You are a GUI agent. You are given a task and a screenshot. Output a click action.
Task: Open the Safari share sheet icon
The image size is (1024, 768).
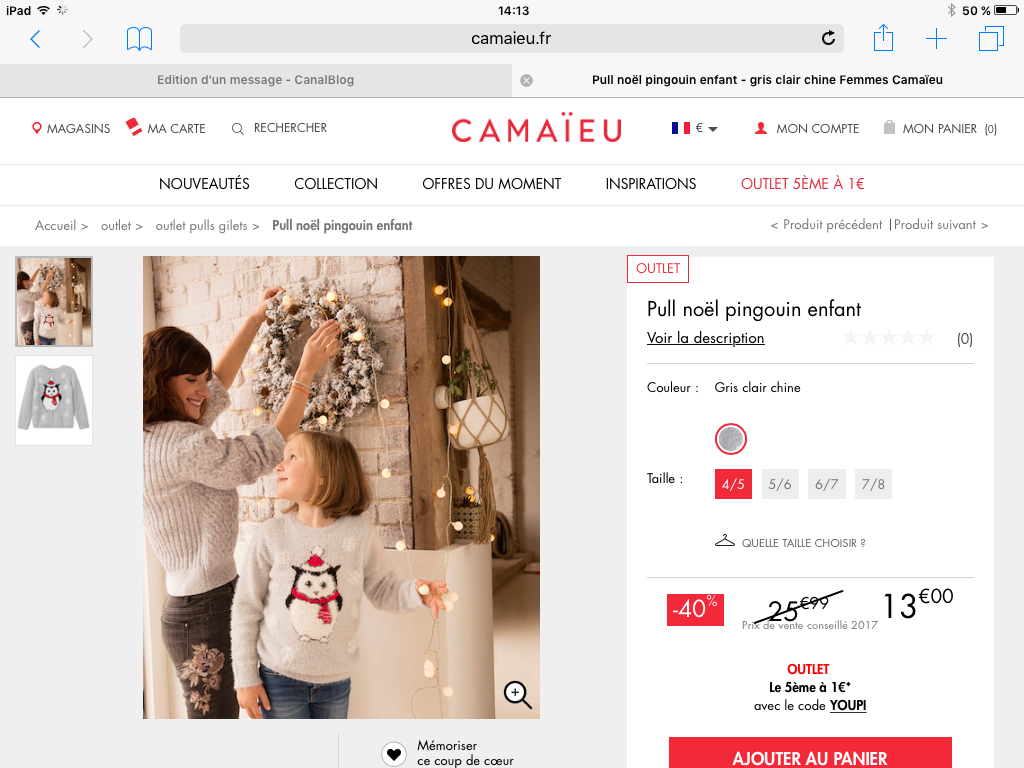coord(883,38)
